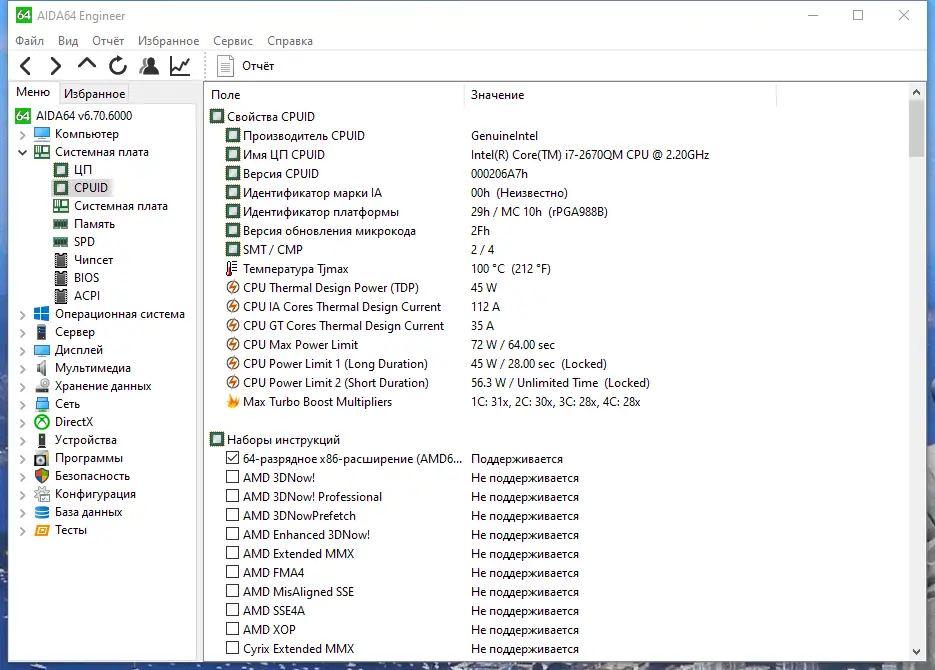Click the forward navigation arrow icon
Viewport: 935px width, 670px height.
[55, 65]
